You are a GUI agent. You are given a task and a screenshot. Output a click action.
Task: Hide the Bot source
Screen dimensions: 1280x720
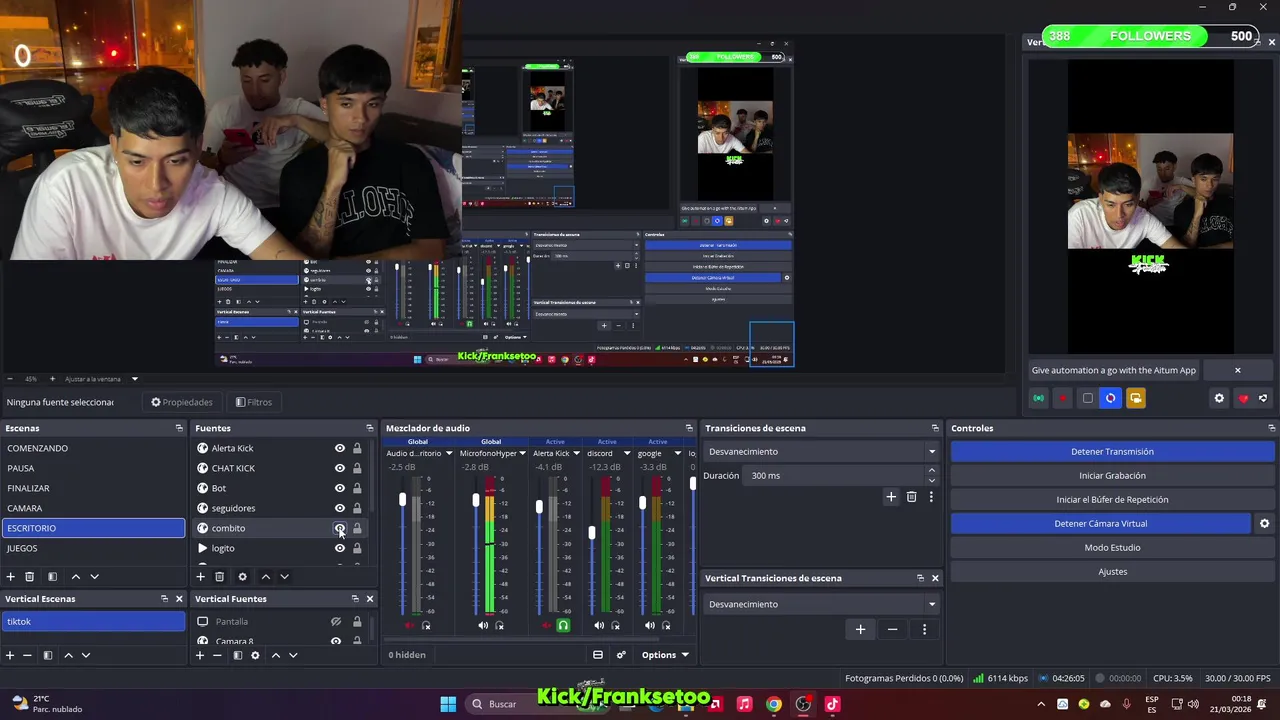(340, 488)
